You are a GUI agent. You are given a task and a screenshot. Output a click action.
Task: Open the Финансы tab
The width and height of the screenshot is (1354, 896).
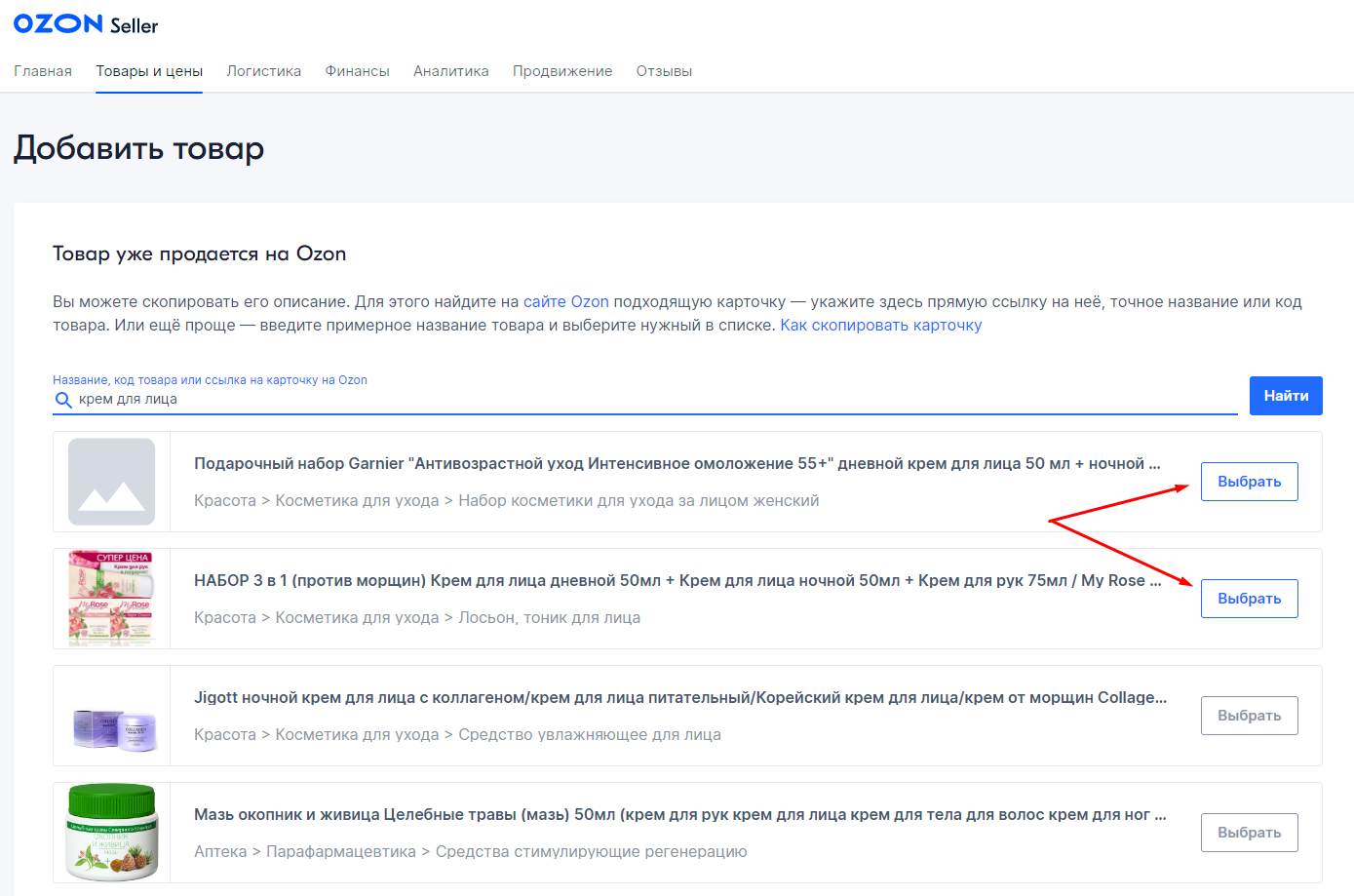click(x=358, y=71)
